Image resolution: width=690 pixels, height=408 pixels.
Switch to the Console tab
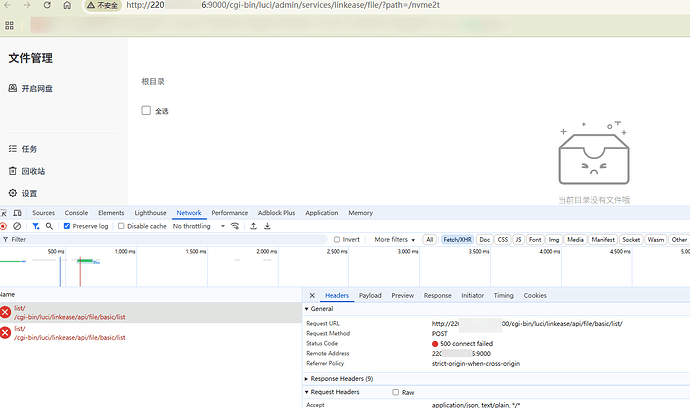point(76,213)
